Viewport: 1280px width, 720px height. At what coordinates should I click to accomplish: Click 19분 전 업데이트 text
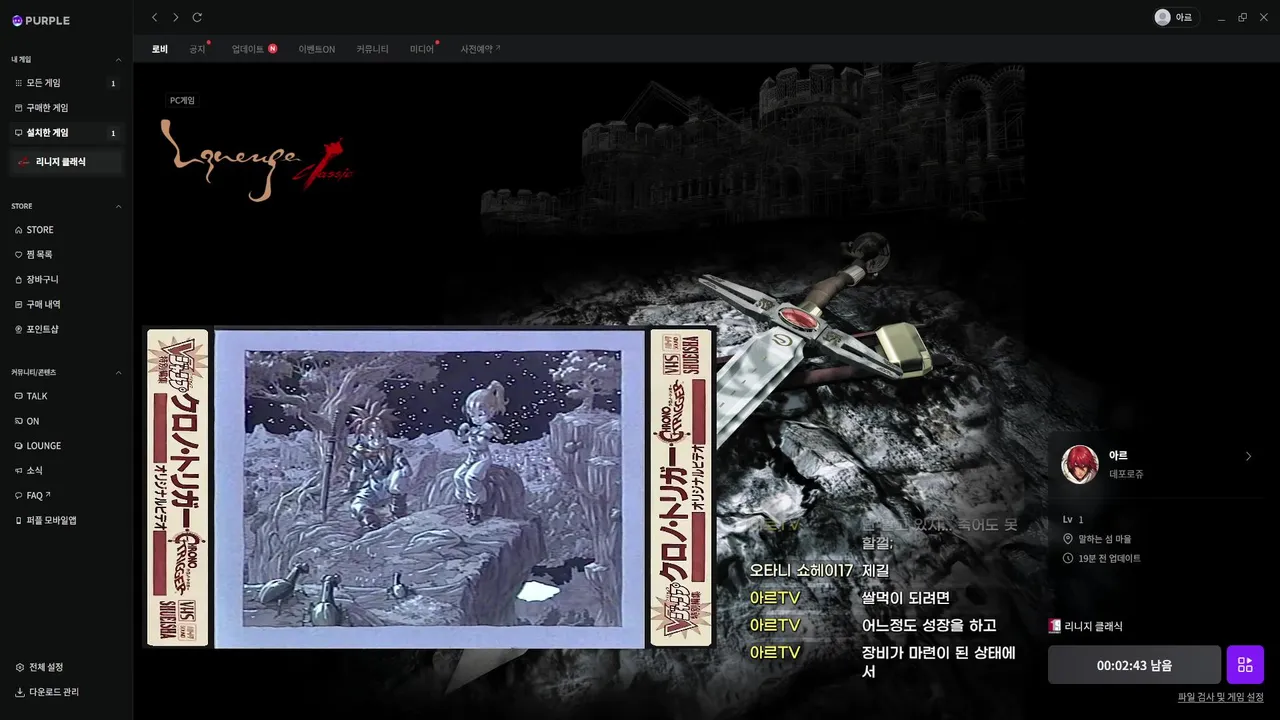[1109, 558]
